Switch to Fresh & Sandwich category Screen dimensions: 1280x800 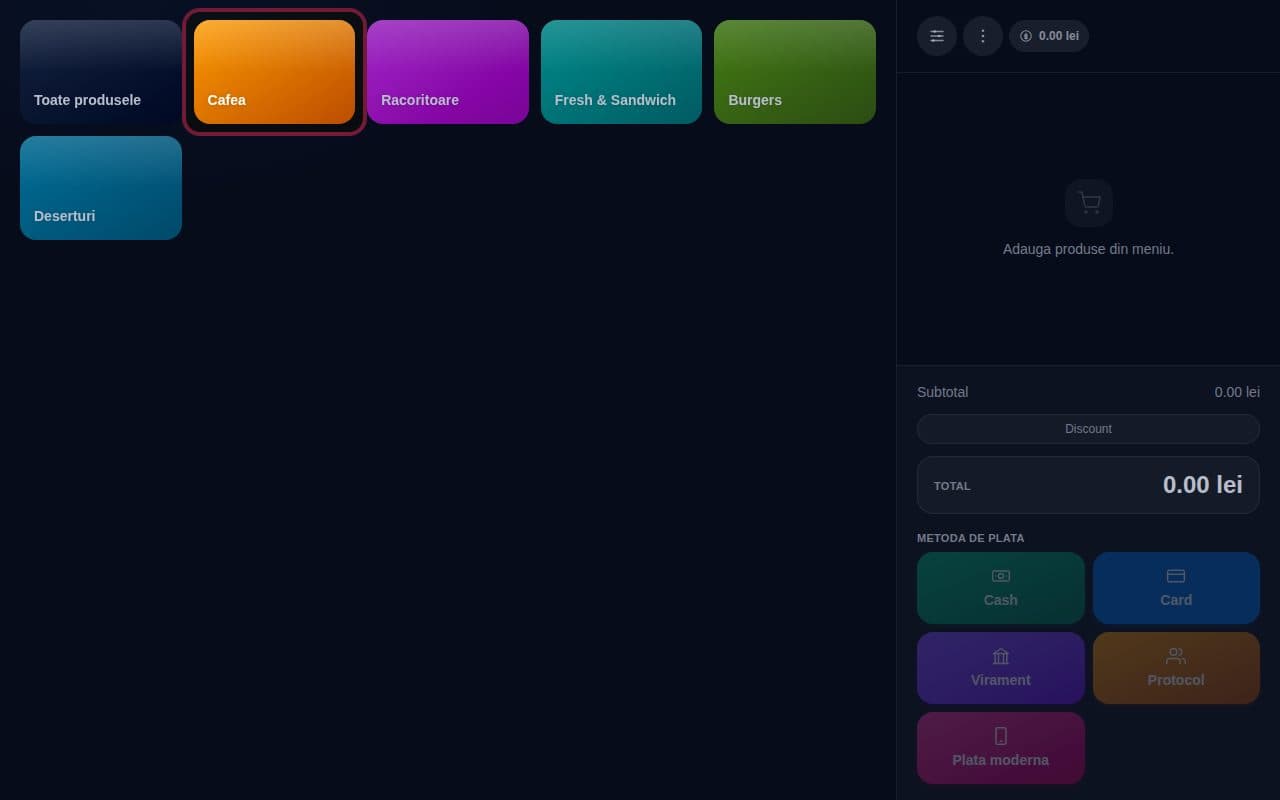(x=621, y=72)
